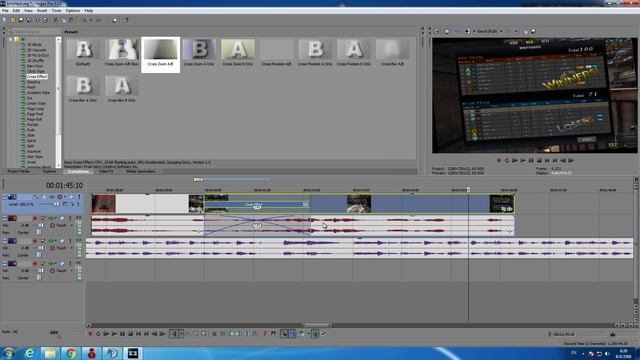Click Record in the timeline transport bar
Screen dimensions: 640x360
(x=90, y=334)
